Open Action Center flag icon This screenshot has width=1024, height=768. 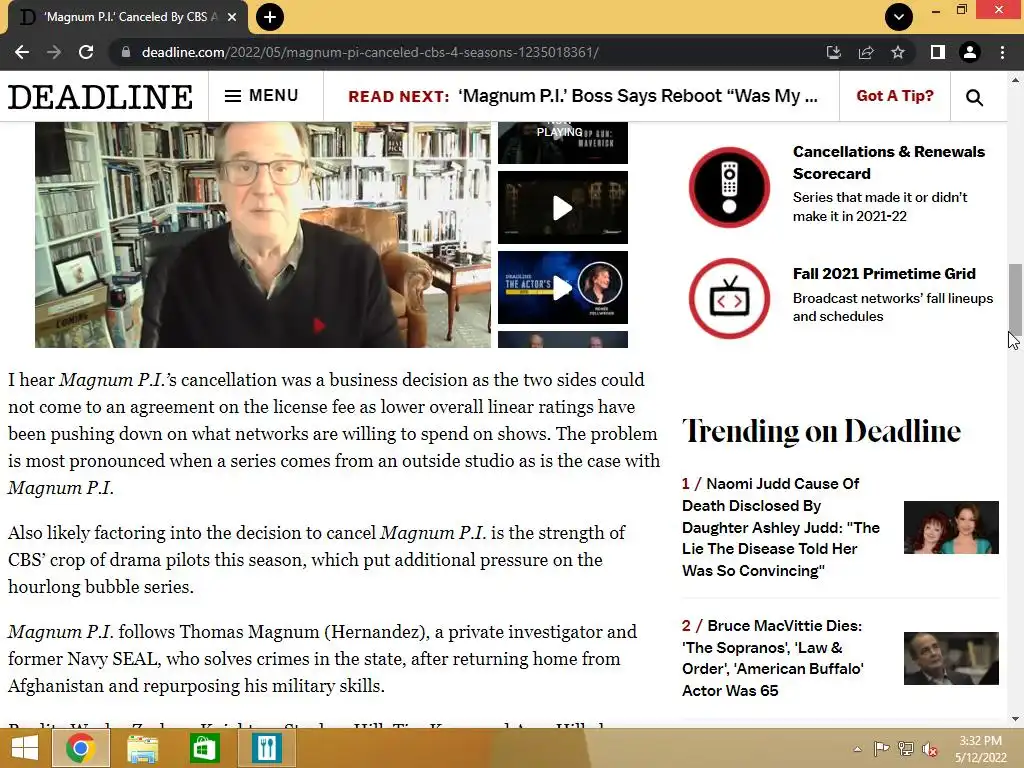882,748
